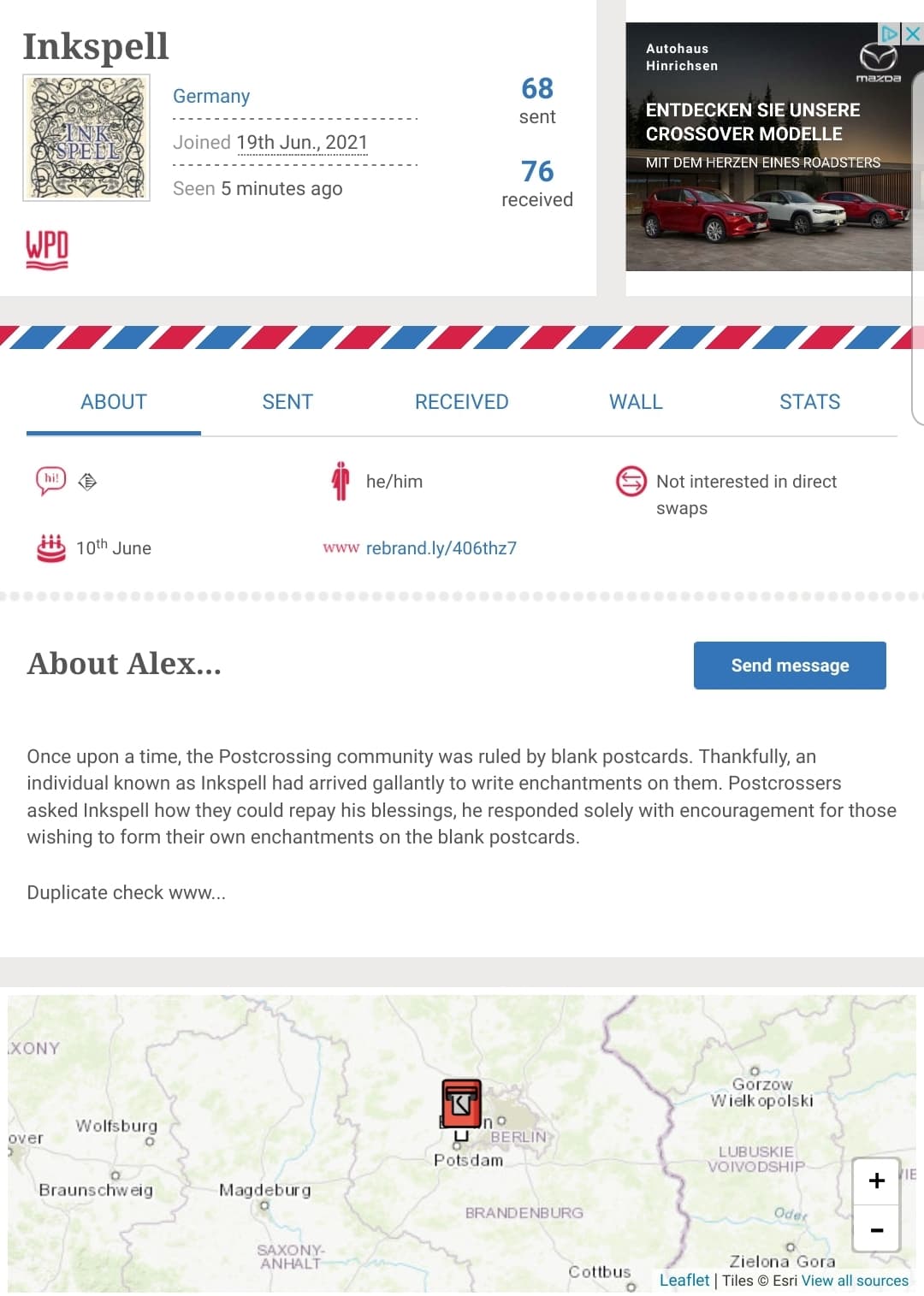Open the WALL tab
This screenshot has width=924, height=1296.
click(x=636, y=402)
